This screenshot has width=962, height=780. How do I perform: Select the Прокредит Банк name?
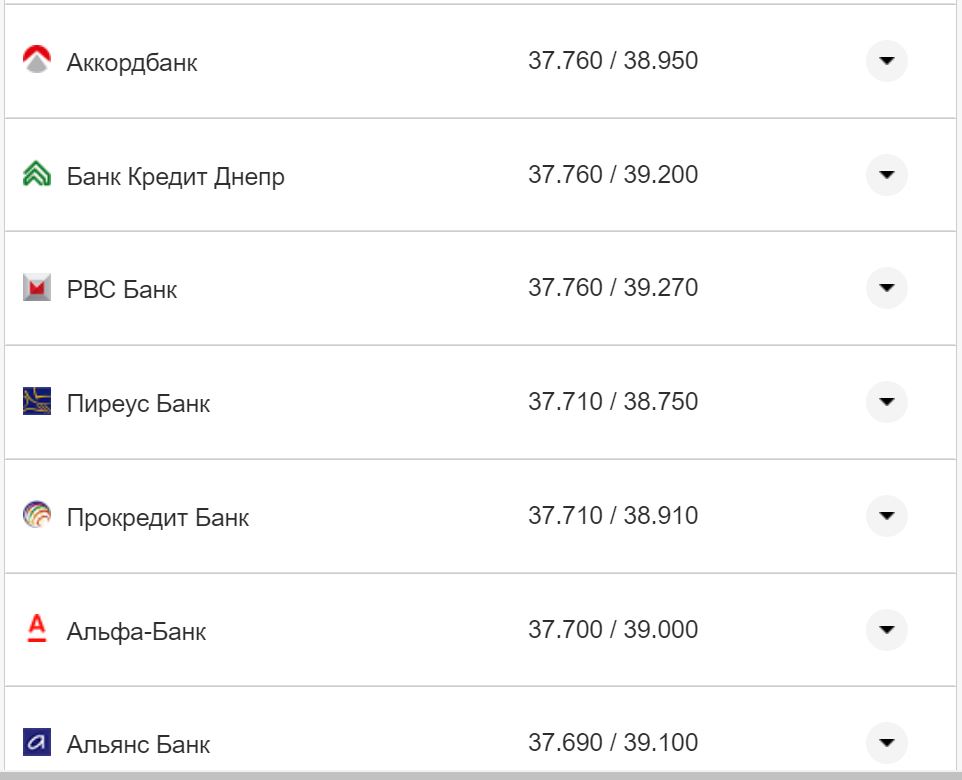pyautogui.click(x=158, y=518)
